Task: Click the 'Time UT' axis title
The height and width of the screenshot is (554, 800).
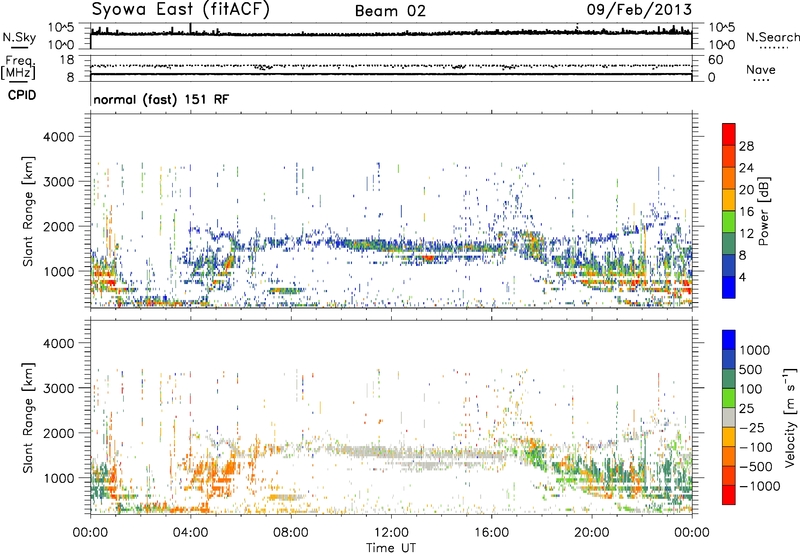Action: pos(391,548)
